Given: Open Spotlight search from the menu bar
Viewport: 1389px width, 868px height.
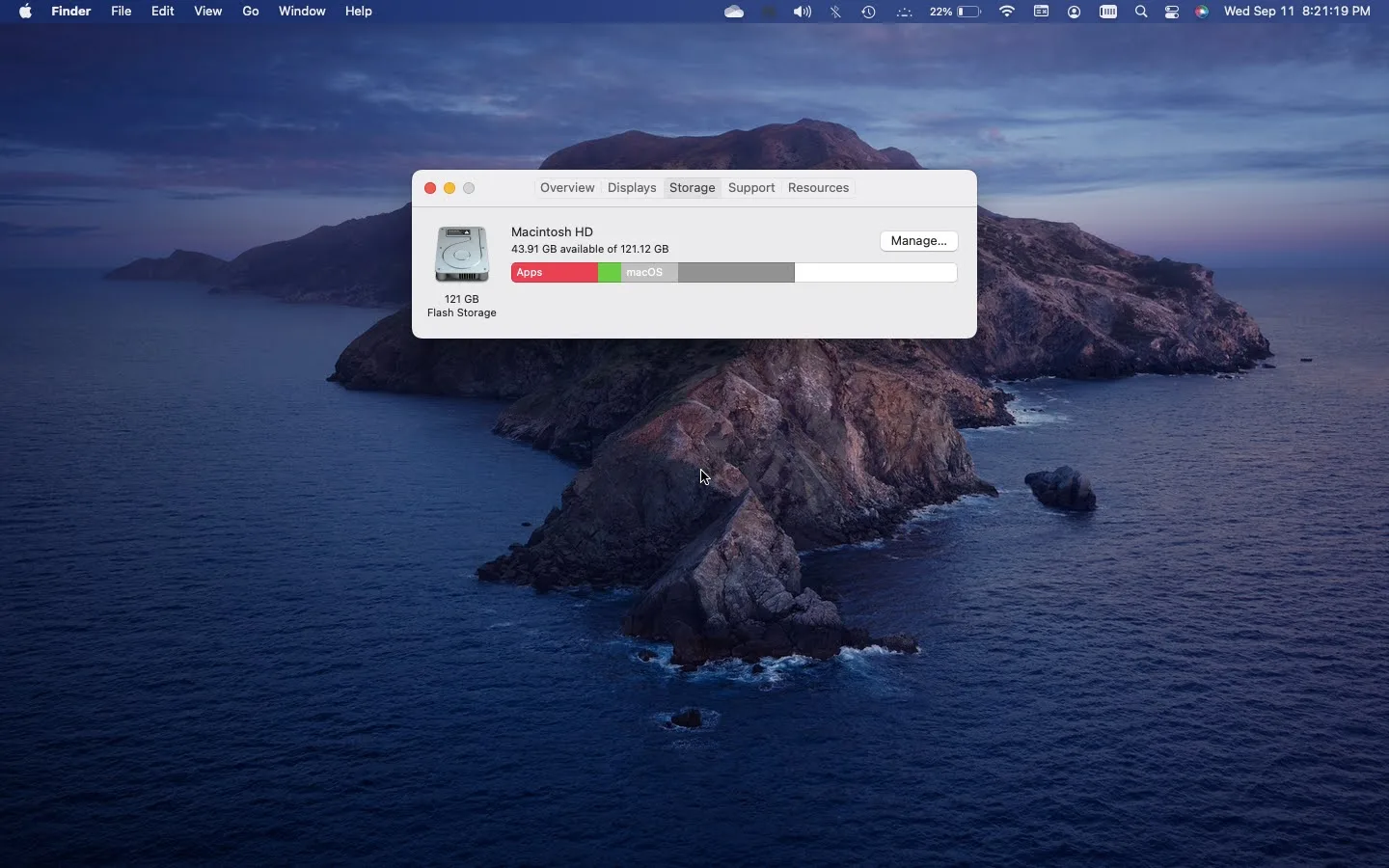Looking at the screenshot, I should pos(1141,12).
